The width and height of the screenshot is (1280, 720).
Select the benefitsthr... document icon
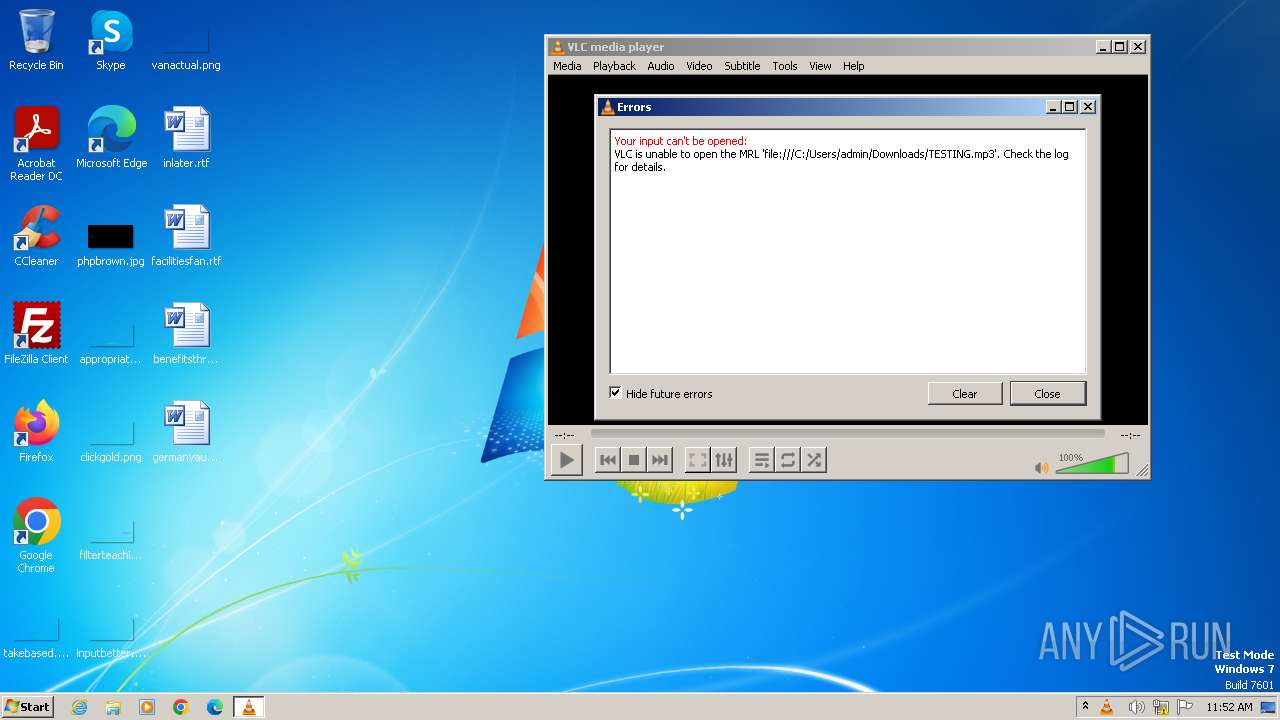click(x=186, y=334)
